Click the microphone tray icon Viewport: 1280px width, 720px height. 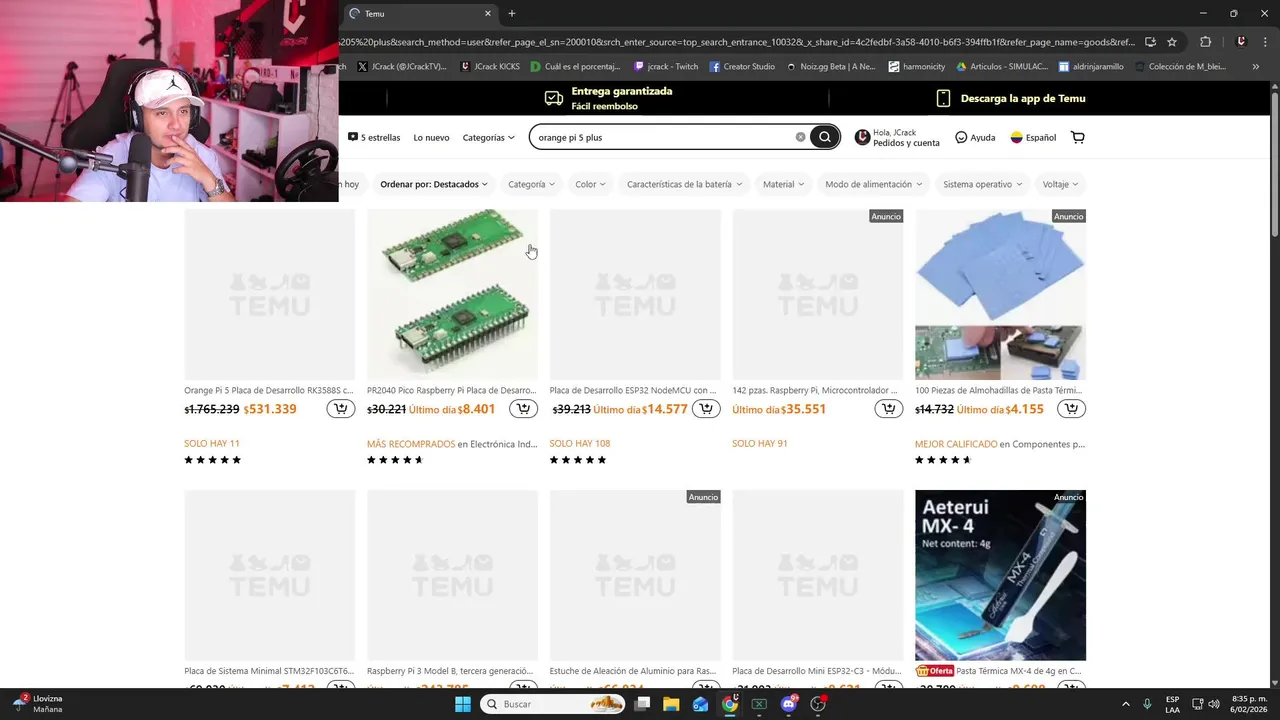(1147, 704)
